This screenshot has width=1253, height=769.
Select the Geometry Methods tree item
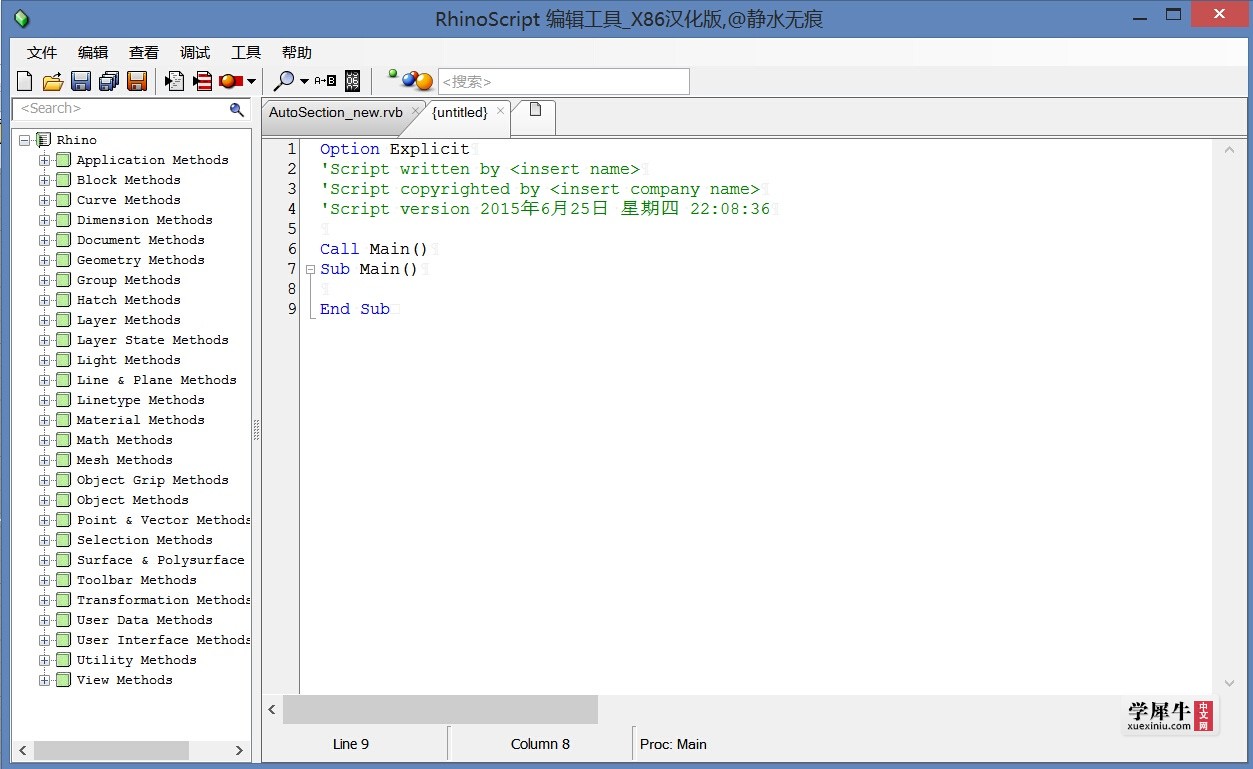click(x=141, y=260)
